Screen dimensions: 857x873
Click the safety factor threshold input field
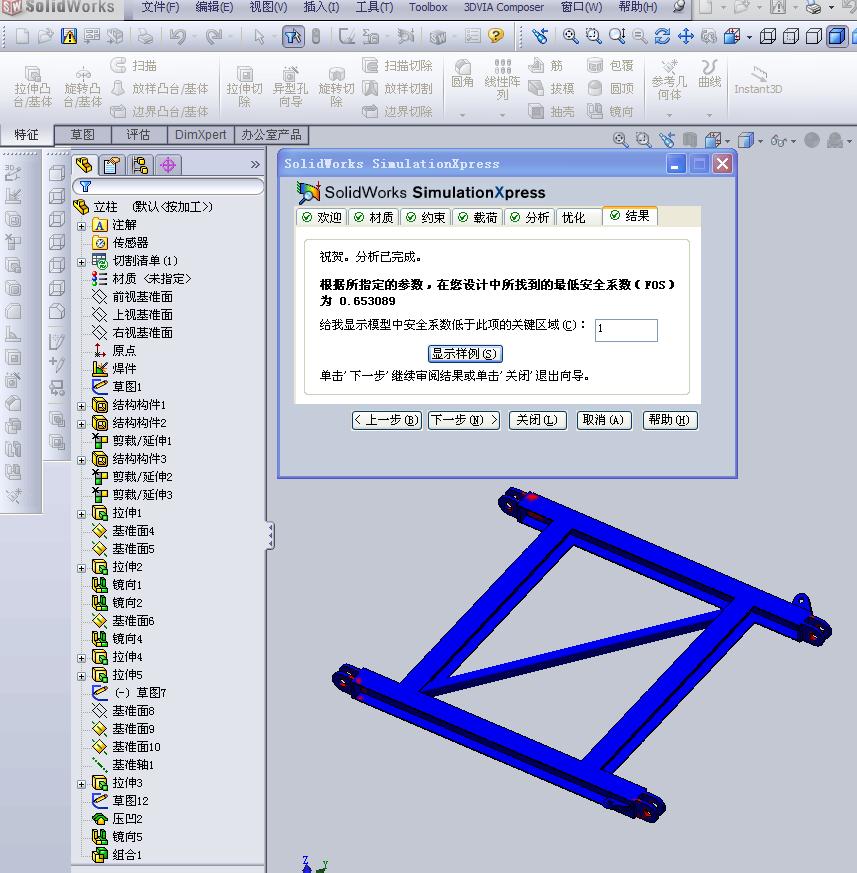pos(626,330)
